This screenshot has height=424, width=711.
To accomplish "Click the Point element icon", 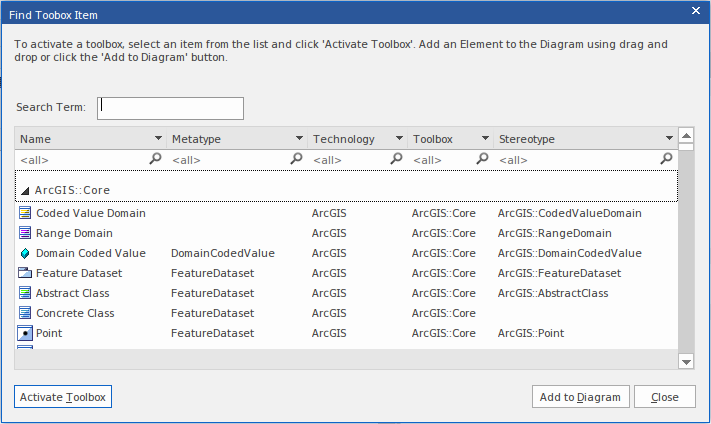I will click(25, 333).
